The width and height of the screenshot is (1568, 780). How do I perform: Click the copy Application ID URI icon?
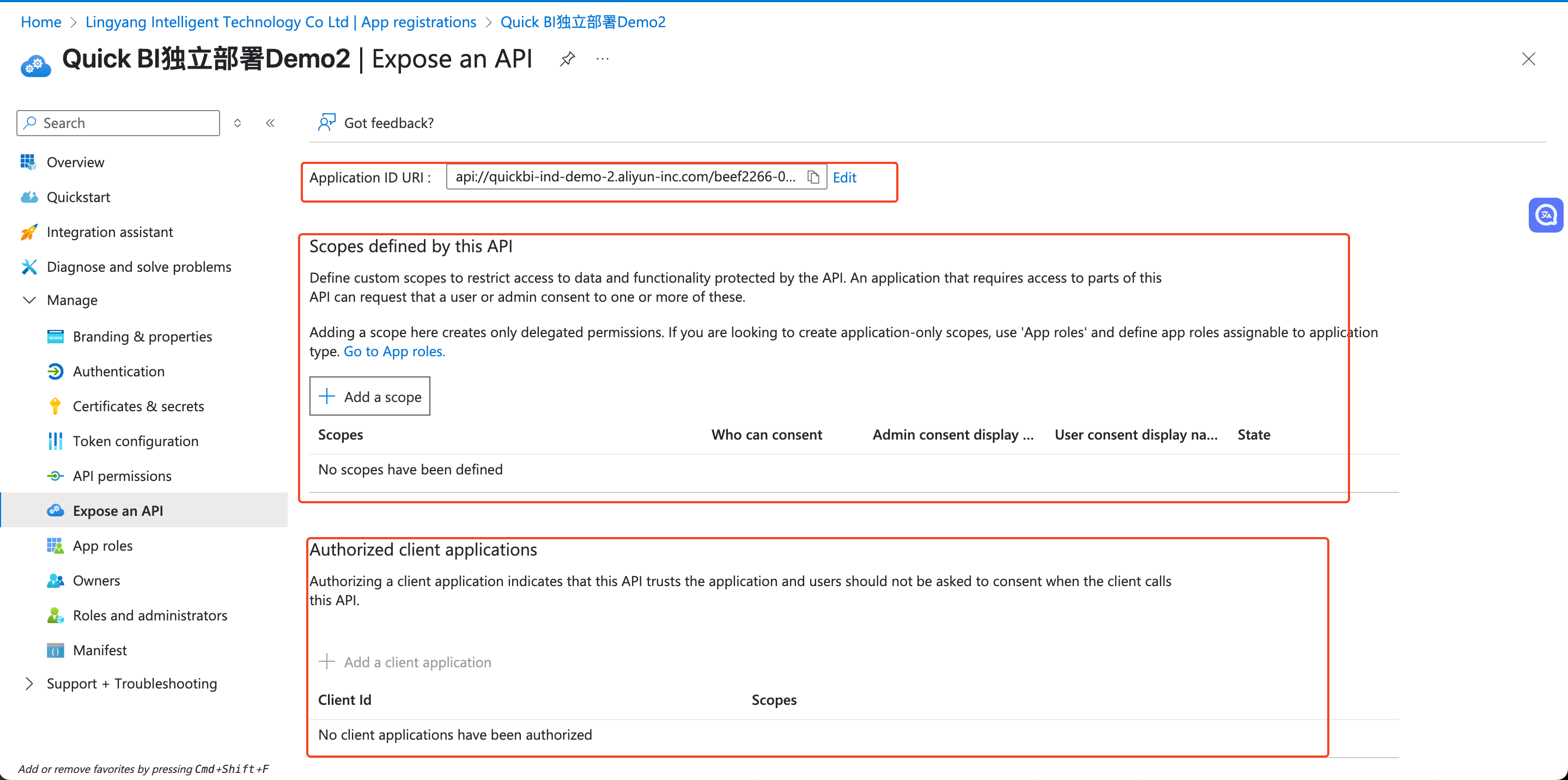(x=813, y=177)
